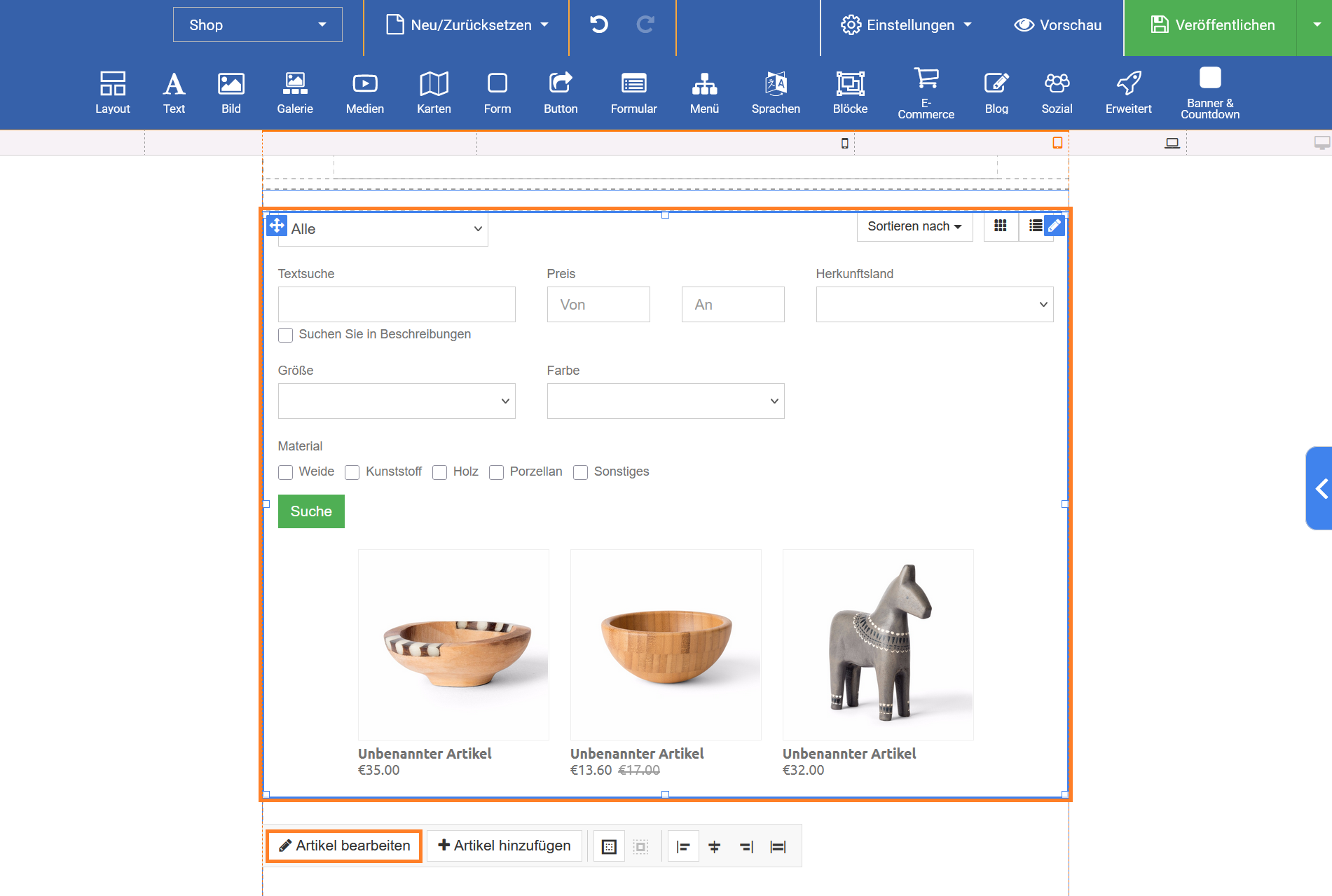This screenshot has width=1332, height=896.
Task: Click the Preis Von input field
Action: pyautogui.click(x=598, y=305)
